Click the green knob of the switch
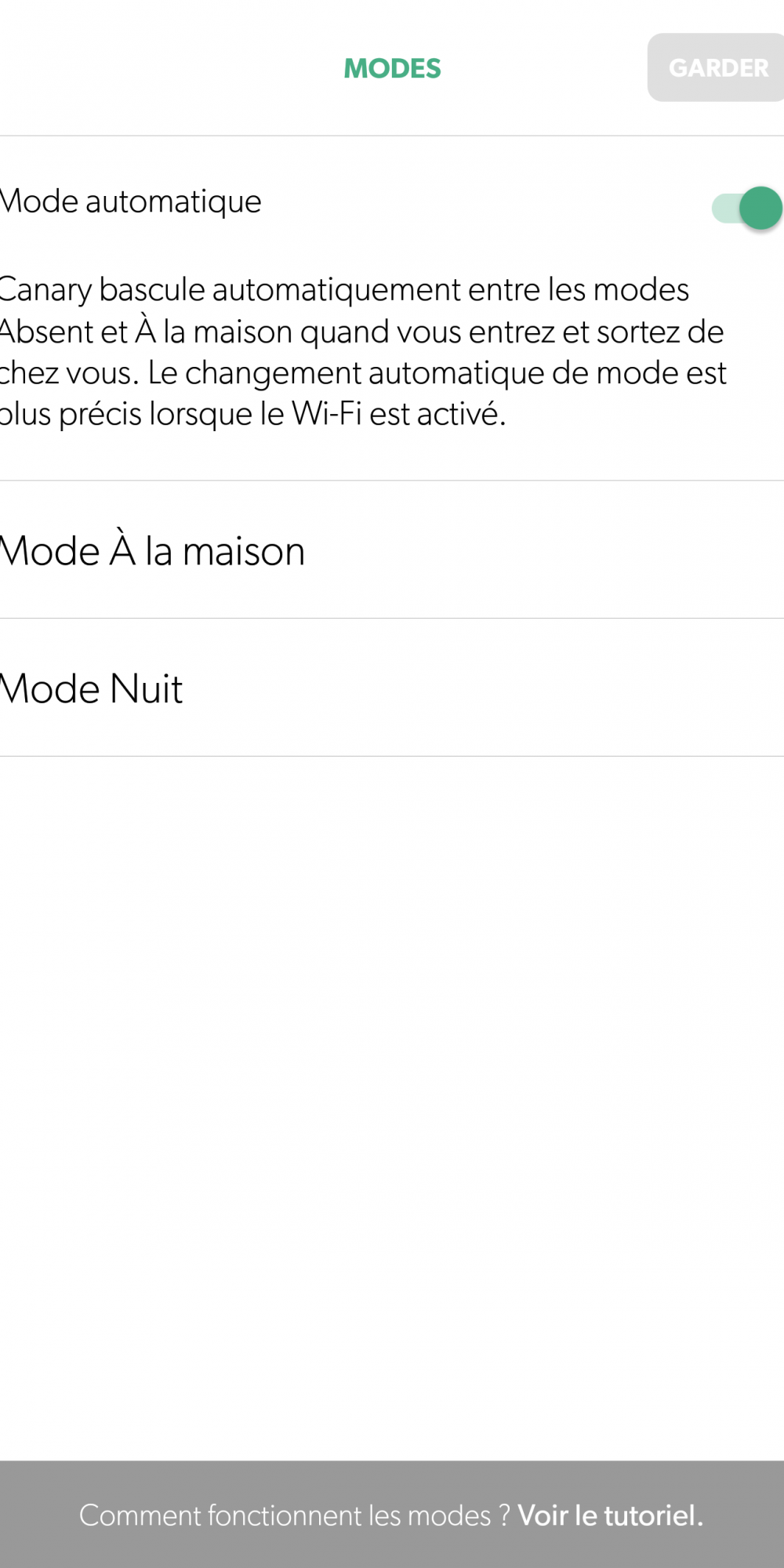This screenshot has width=784, height=1568. [x=760, y=208]
